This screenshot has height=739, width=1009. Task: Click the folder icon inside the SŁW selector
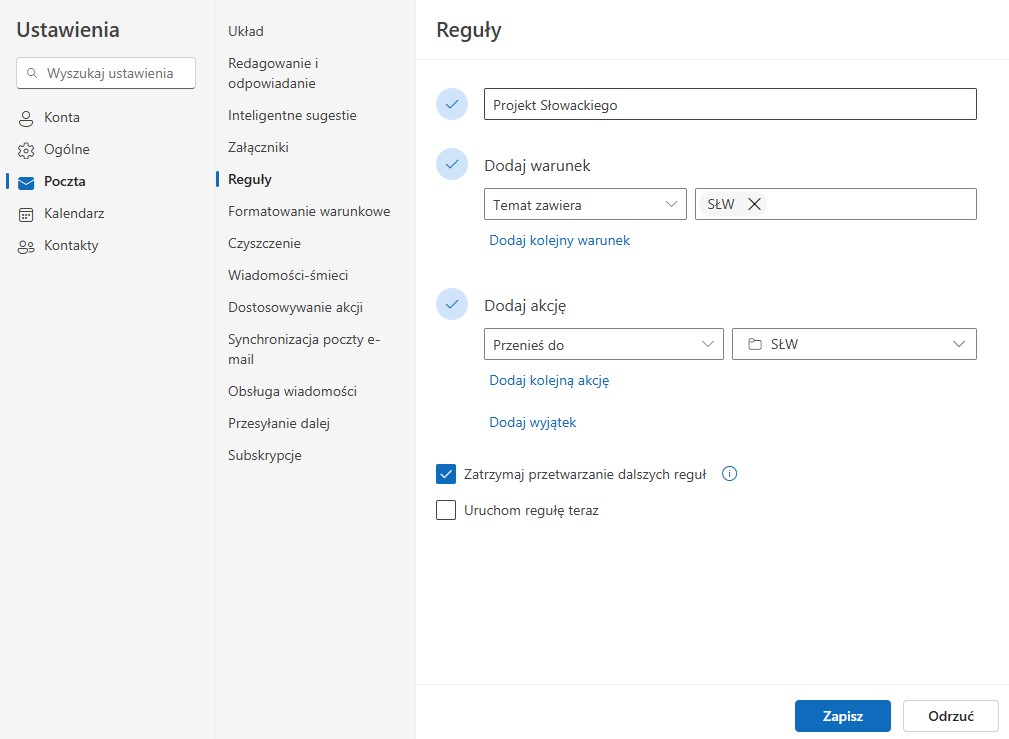755,343
